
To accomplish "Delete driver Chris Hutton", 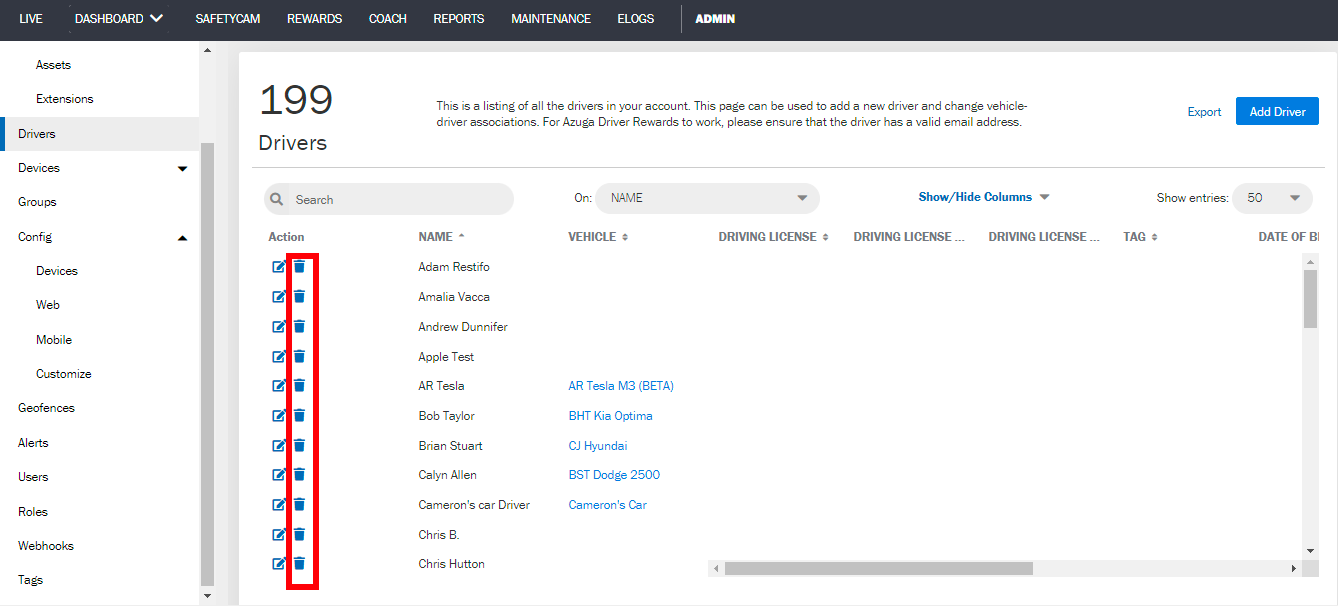I will coord(299,564).
